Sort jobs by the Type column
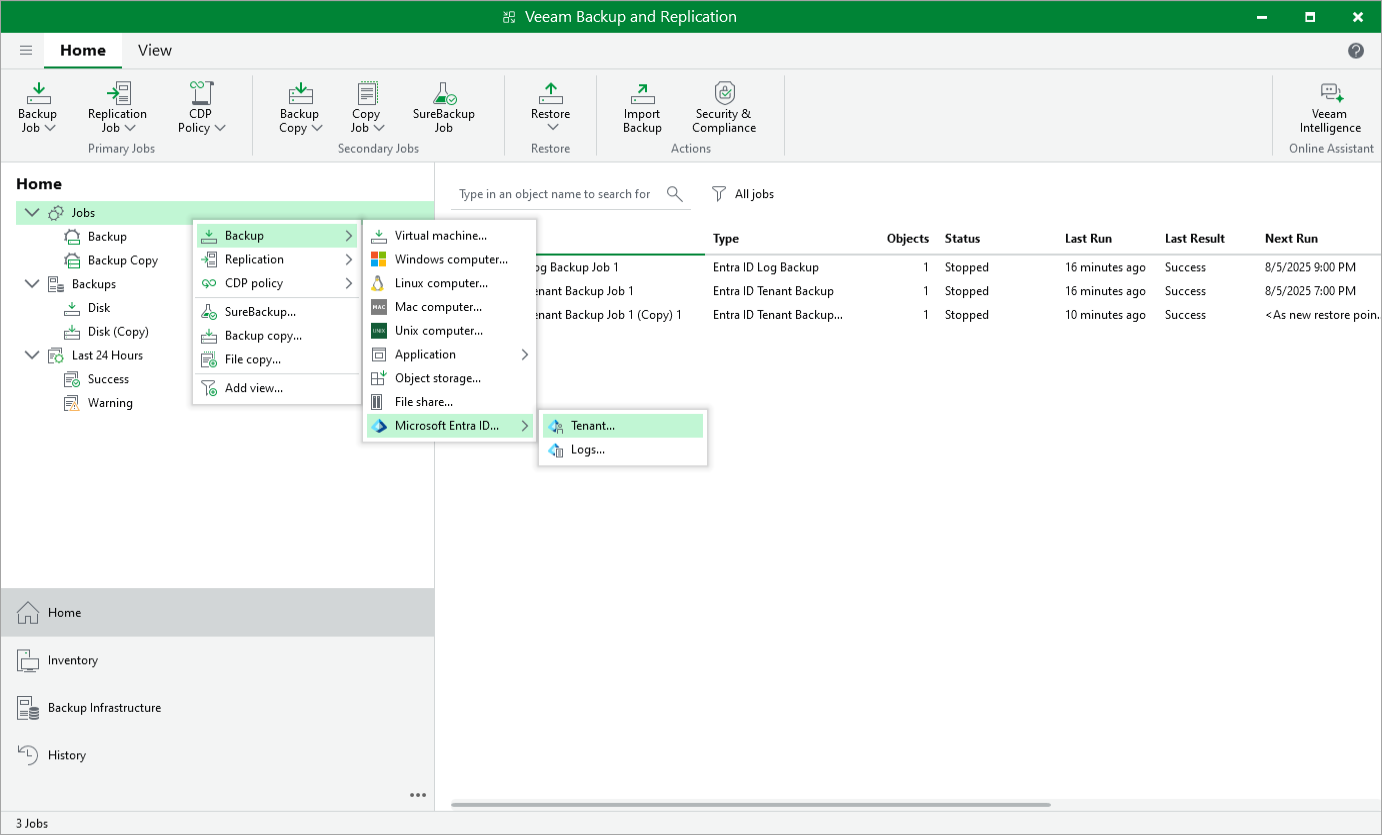Screen dimensions: 1382x835 pyautogui.click(x=726, y=239)
